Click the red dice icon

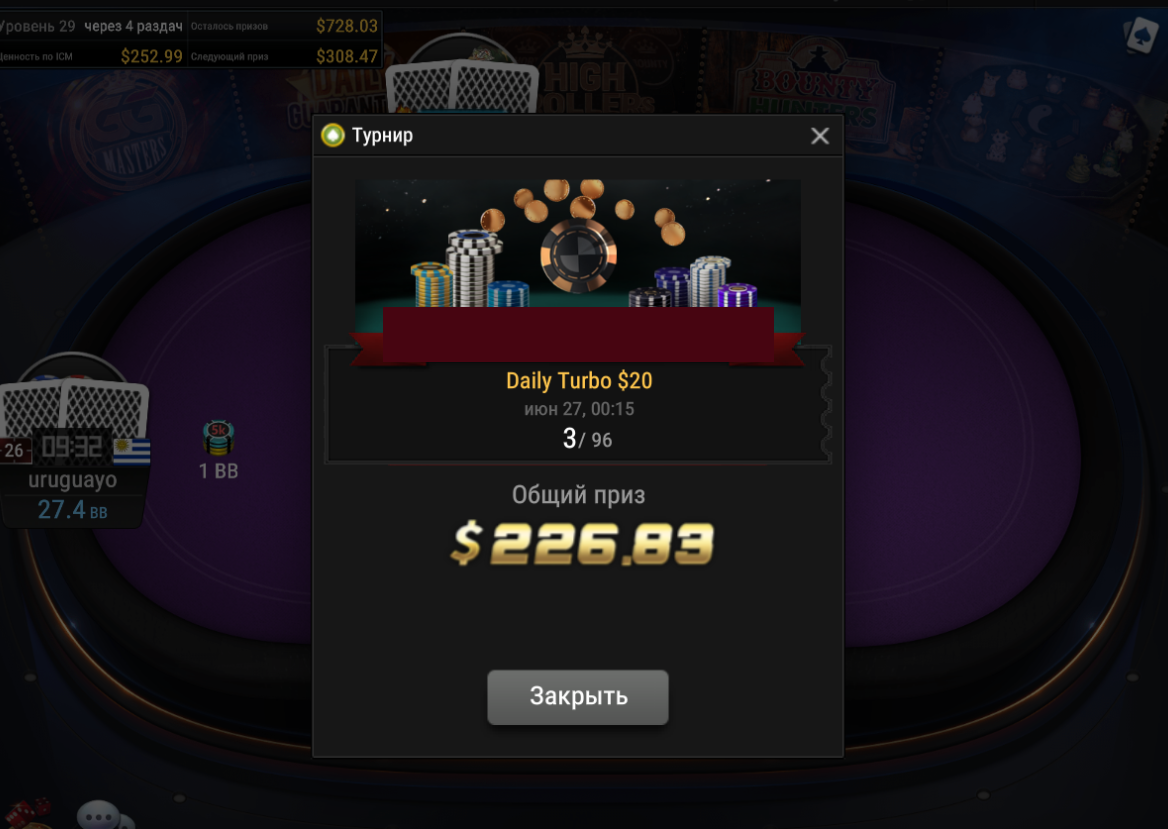click(27, 814)
